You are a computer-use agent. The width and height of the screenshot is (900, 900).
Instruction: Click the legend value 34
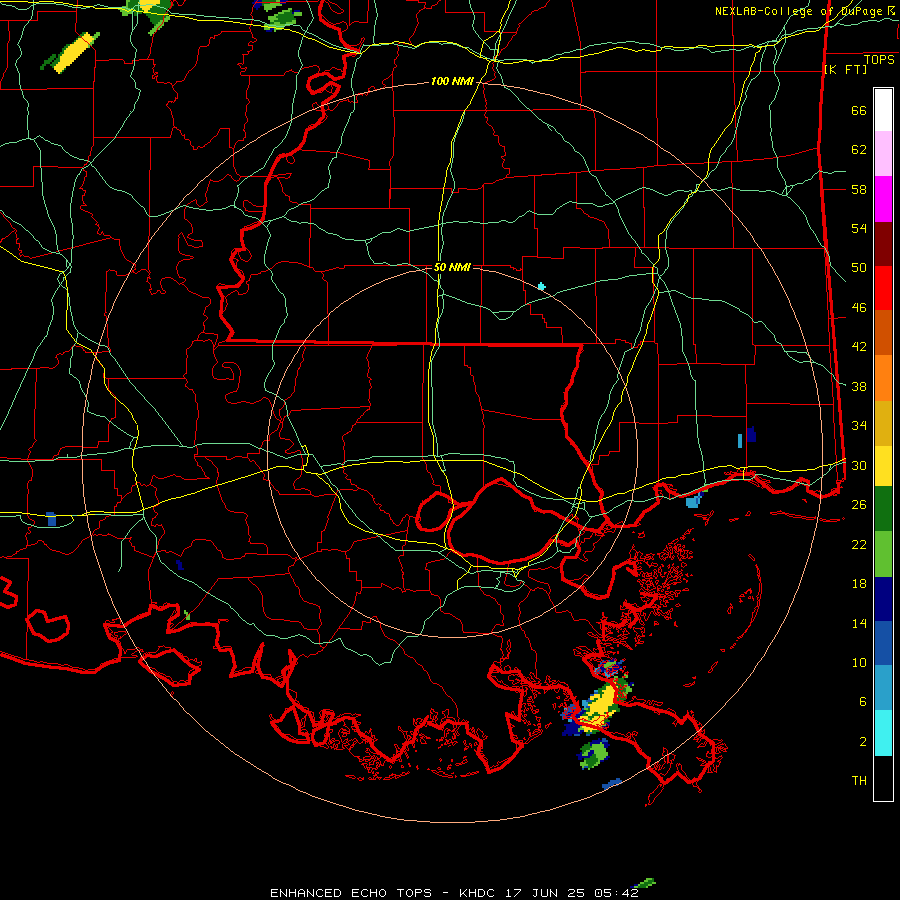(x=859, y=426)
